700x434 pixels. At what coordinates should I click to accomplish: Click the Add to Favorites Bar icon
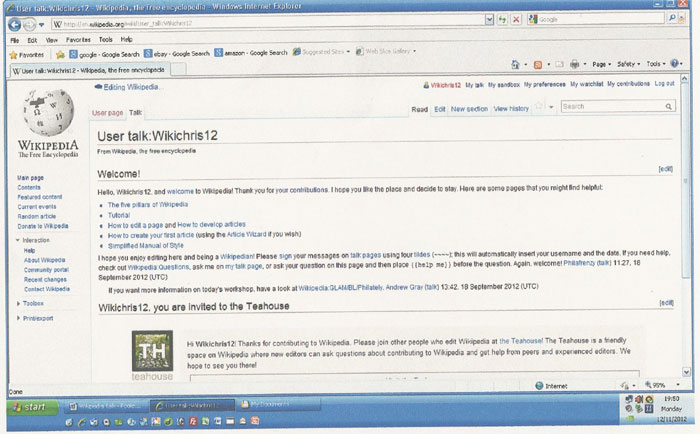click(x=60, y=54)
